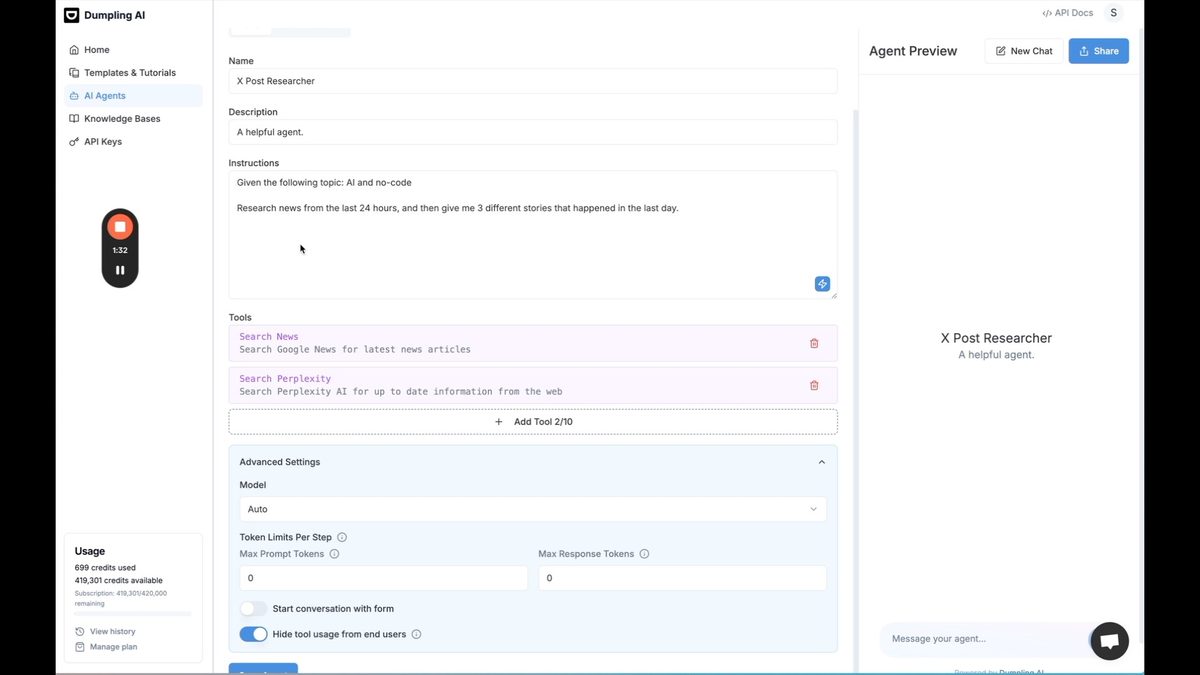
Task: Click the form's vertical scrollbar
Action: [x=855, y=390]
